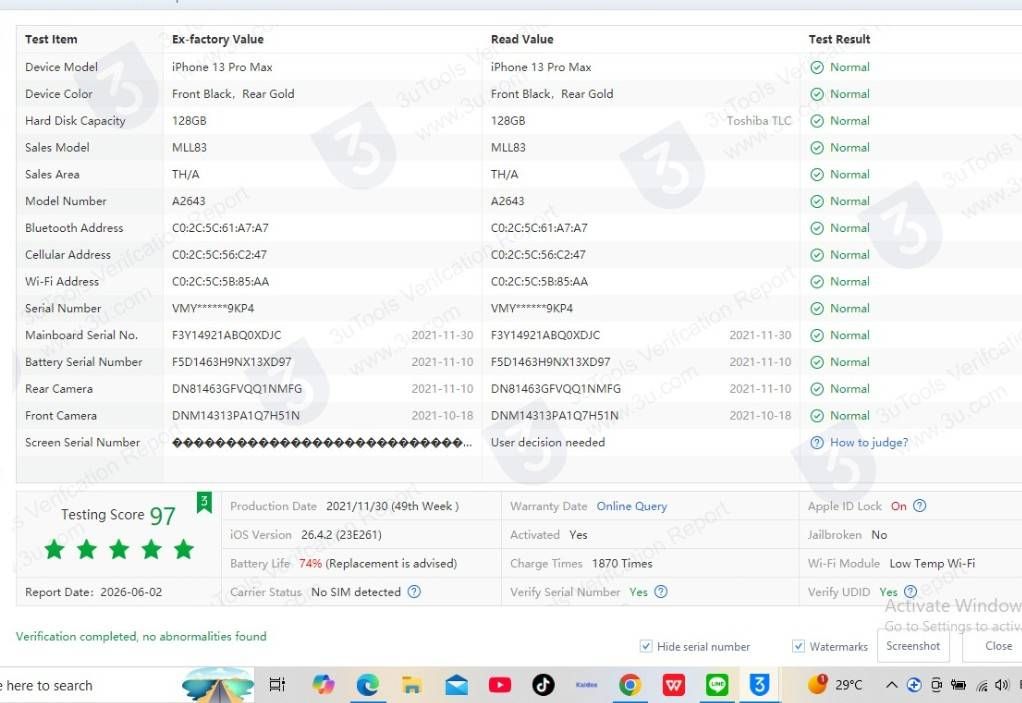Toggle the Watermarks checkbox
The width and height of the screenshot is (1022, 703).
(x=798, y=646)
